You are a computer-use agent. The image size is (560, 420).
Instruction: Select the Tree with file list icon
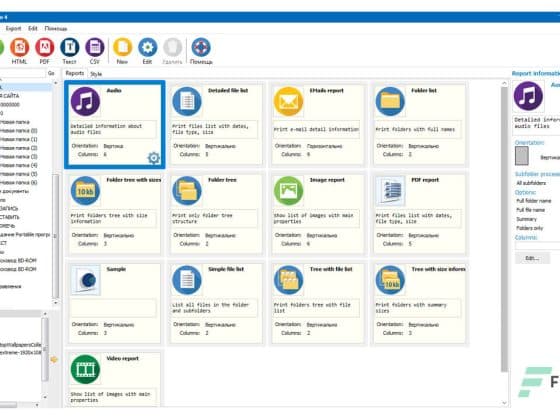coord(289,280)
